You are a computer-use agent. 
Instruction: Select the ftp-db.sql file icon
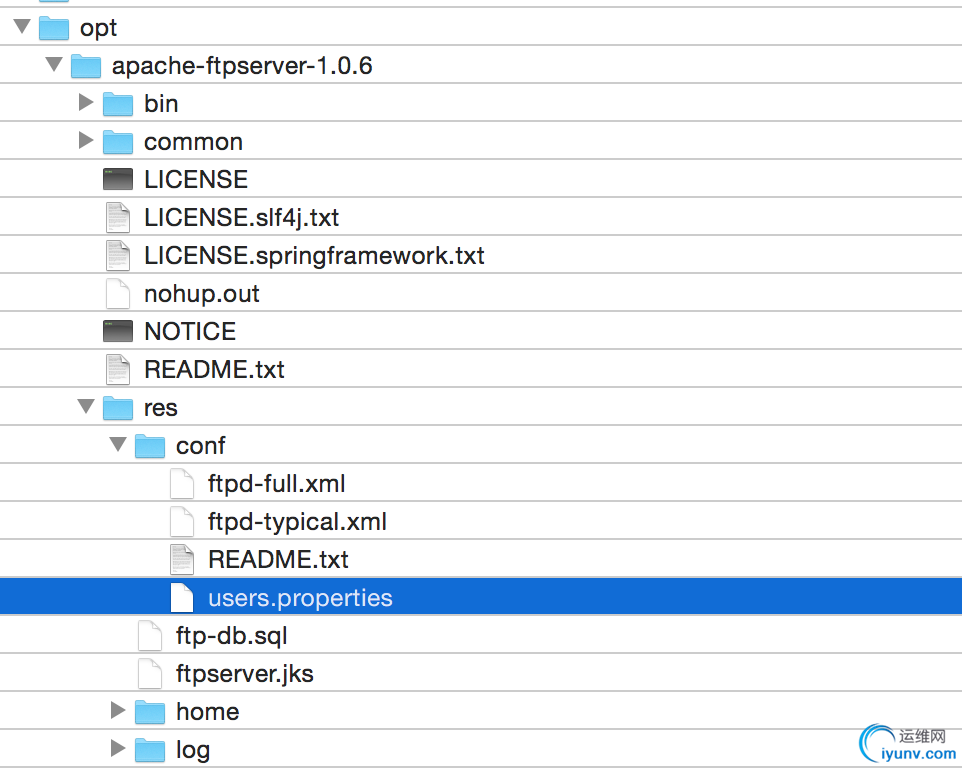(150, 636)
